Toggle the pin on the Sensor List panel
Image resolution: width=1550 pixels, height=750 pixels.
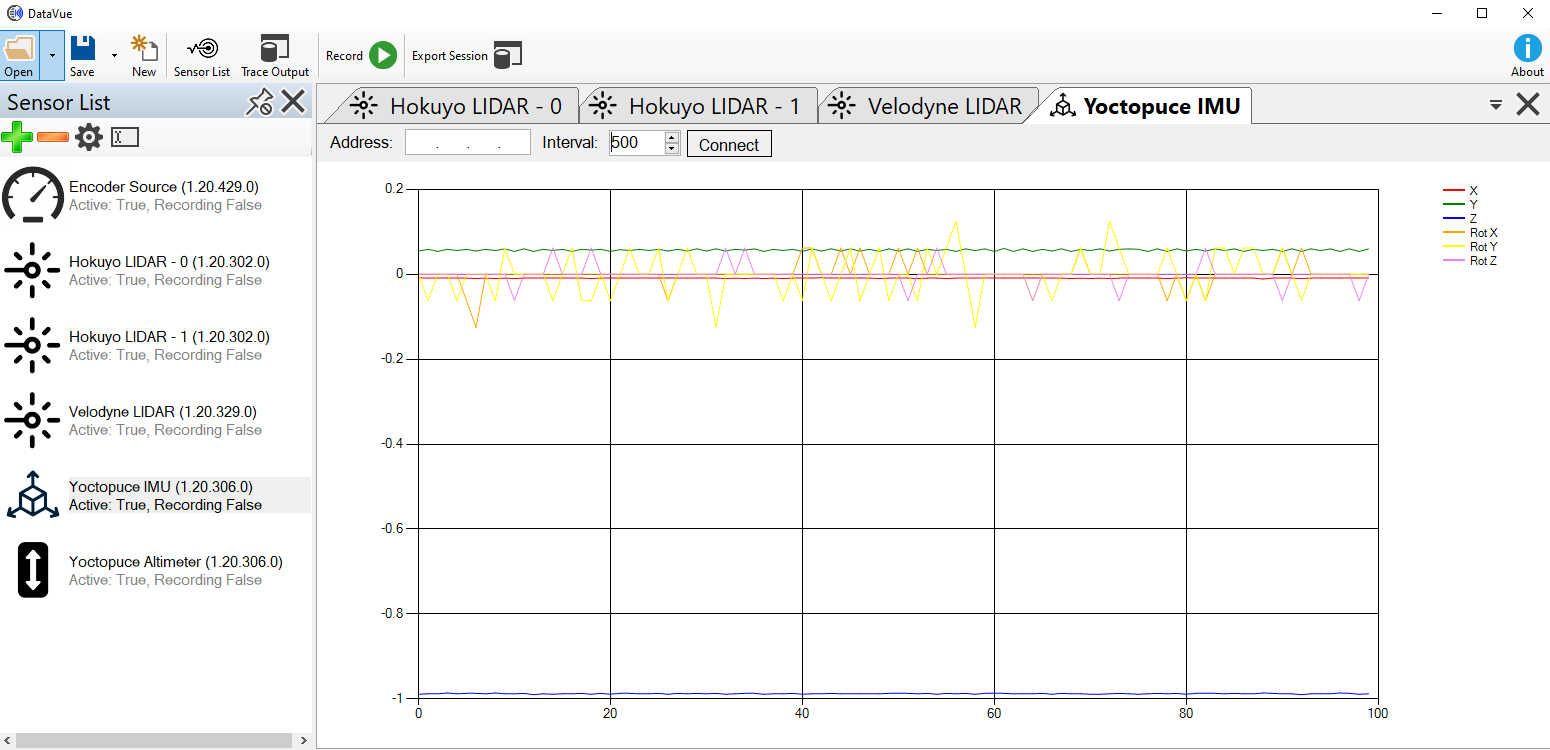click(x=260, y=102)
